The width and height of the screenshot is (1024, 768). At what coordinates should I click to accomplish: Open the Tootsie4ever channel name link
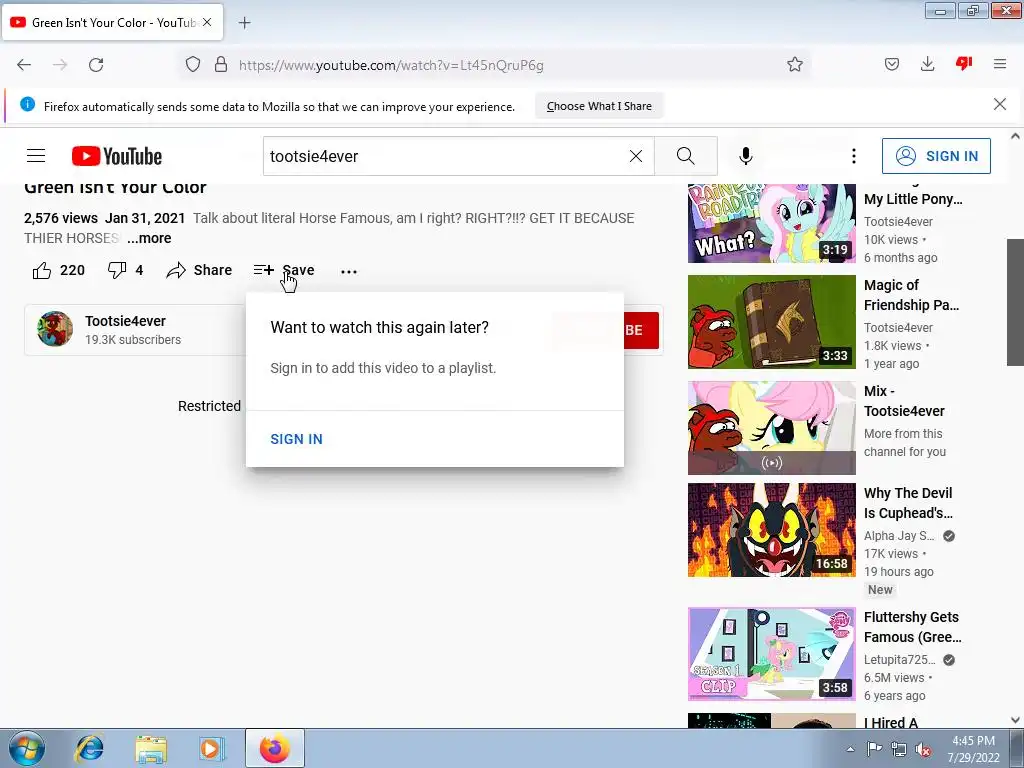[125, 321]
